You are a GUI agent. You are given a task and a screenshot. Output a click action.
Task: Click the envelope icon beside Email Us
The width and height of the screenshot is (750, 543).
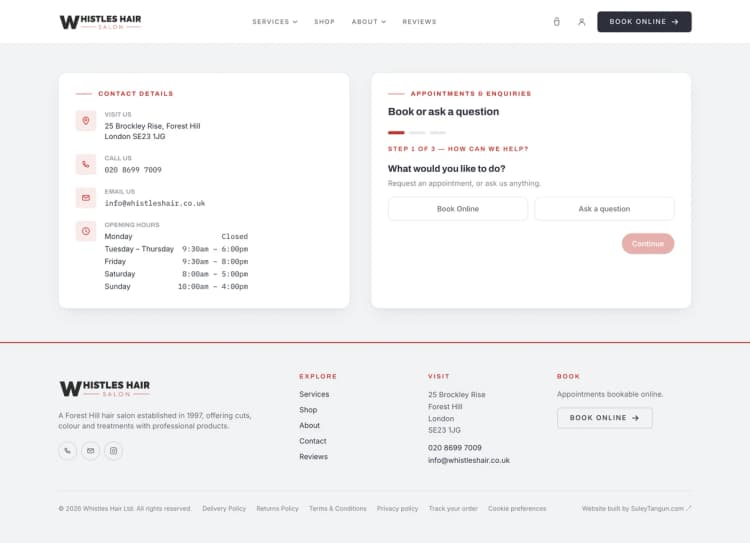point(86,198)
